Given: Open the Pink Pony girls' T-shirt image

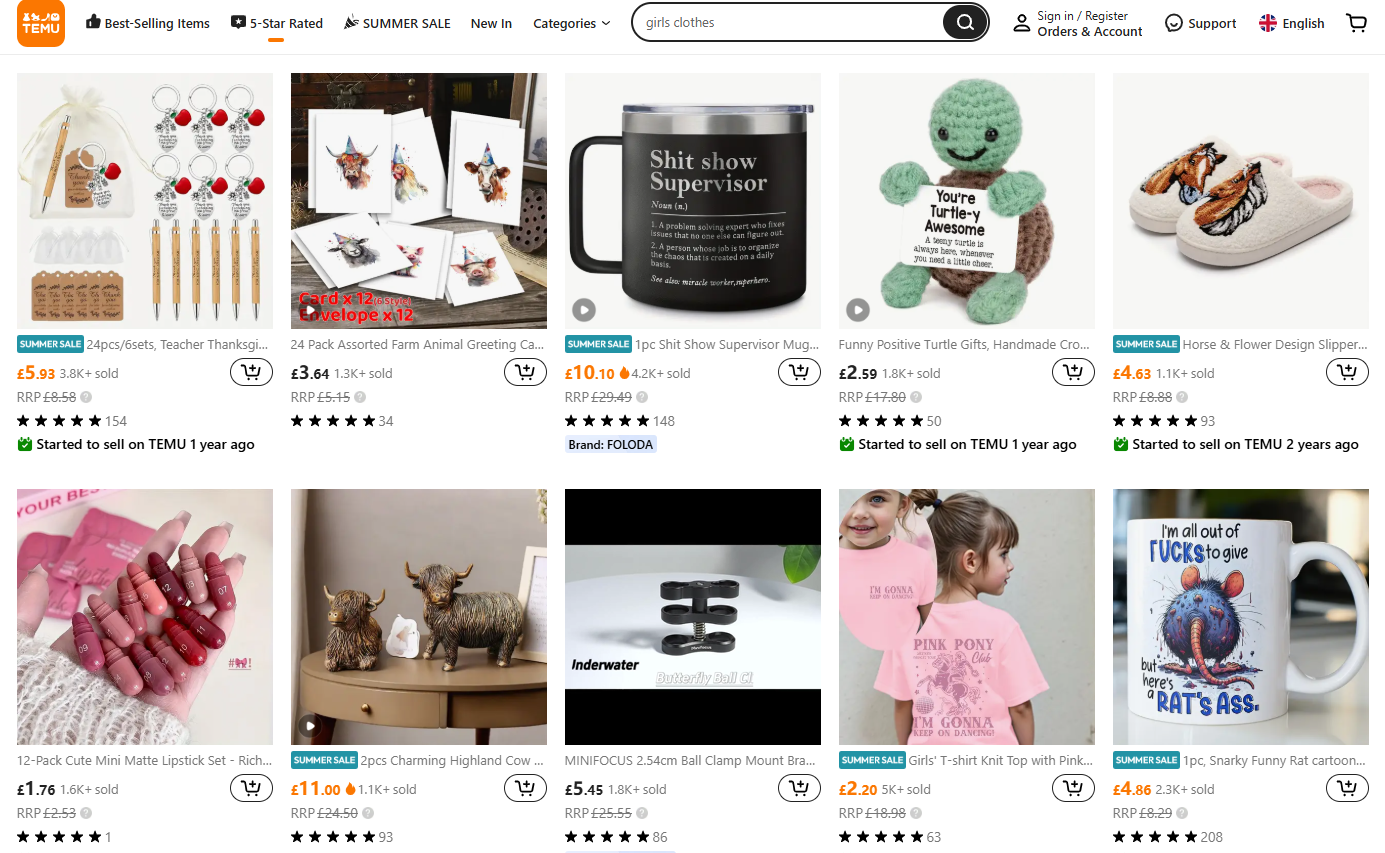Looking at the screenshot, I should (x=967, y=617).
